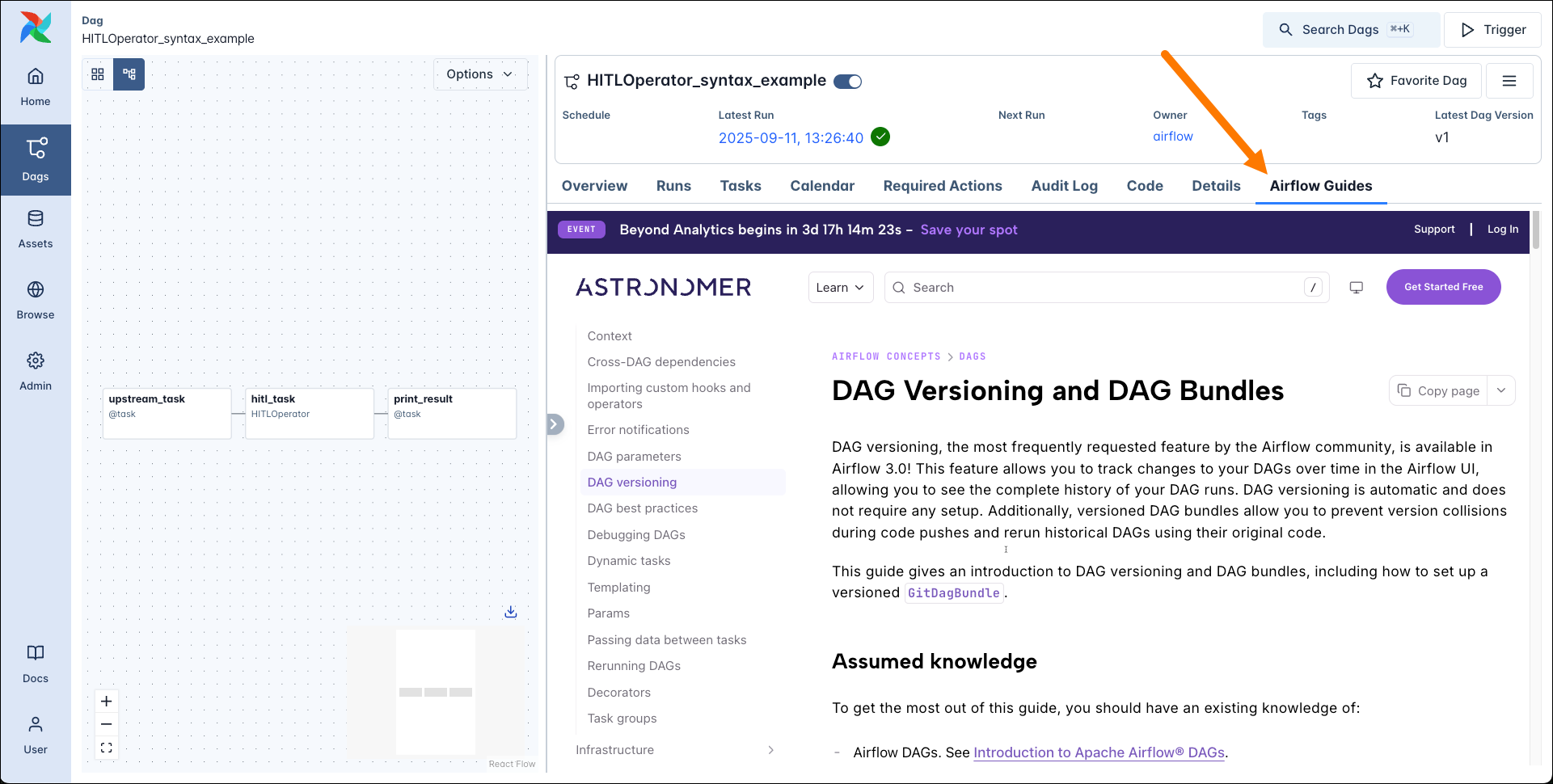Toggle dark mode on the Astronomer docs
The width and height of the screenshot is (1553, 784).
pos(1356,287)
